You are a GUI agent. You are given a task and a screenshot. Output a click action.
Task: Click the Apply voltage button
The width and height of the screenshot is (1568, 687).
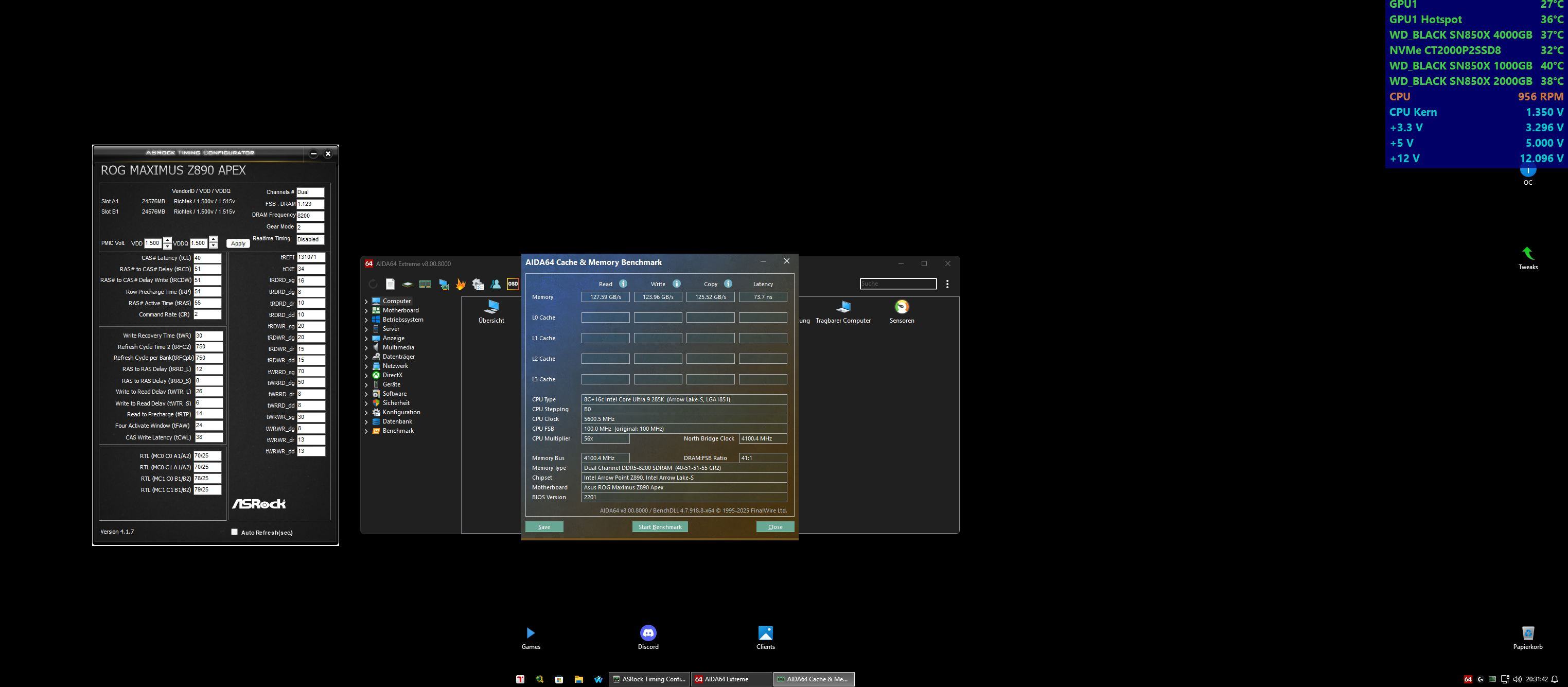(x=238, y=243)
